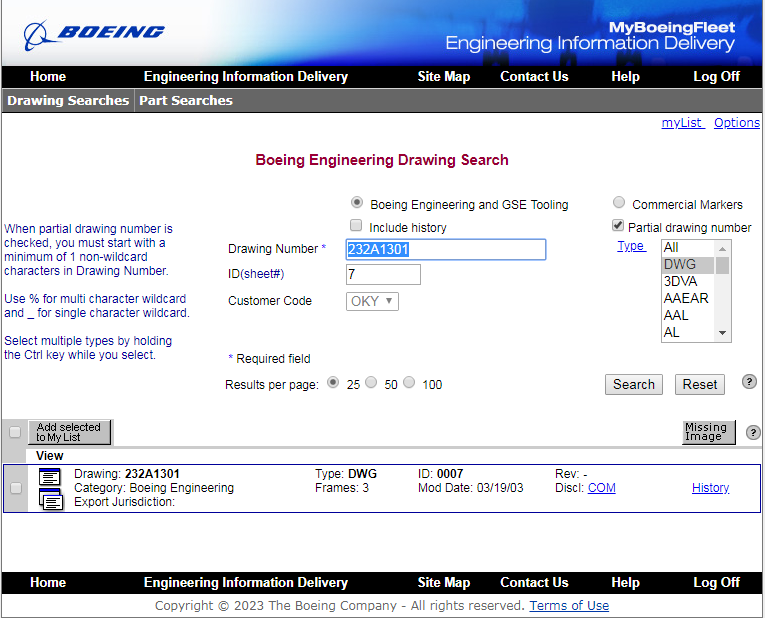765x618 pixels.
Task: Click into the Drawing Number field
Action: (x=445, y=249)
